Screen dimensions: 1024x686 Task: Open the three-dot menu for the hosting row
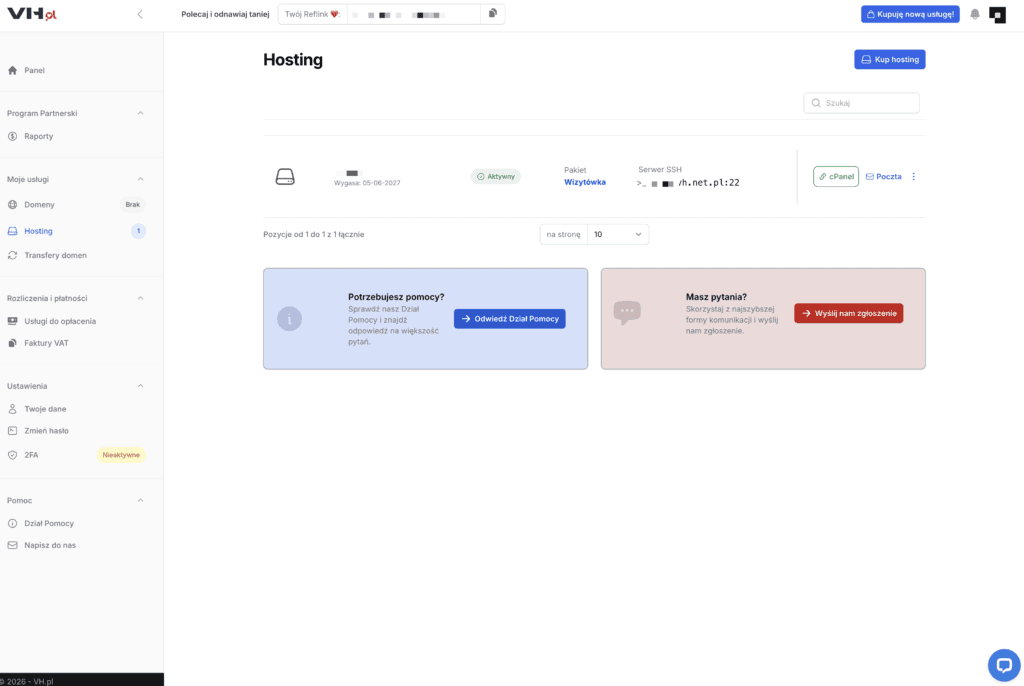(x=914, y=176)
